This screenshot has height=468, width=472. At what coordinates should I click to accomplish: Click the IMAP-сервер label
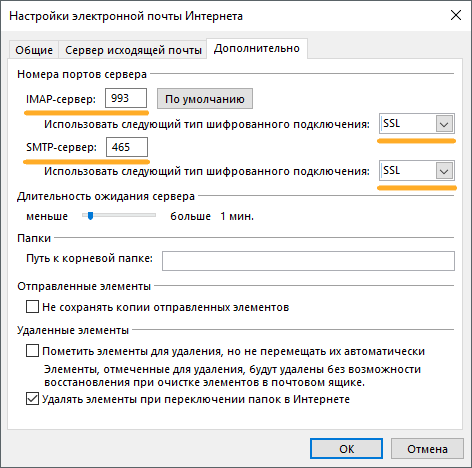(x=61, y=99)
